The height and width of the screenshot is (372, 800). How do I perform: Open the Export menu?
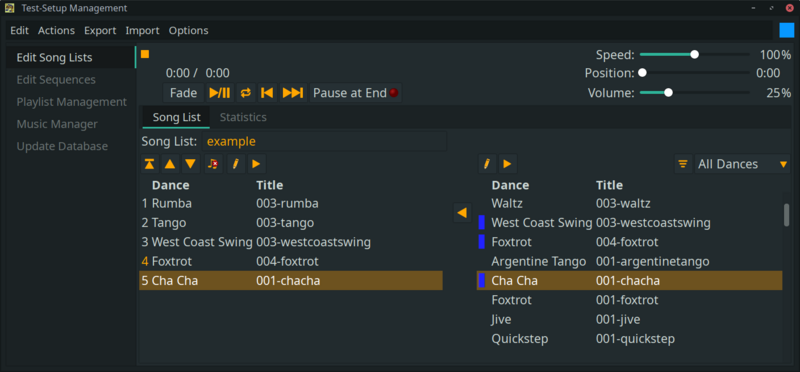coord(100,31)
